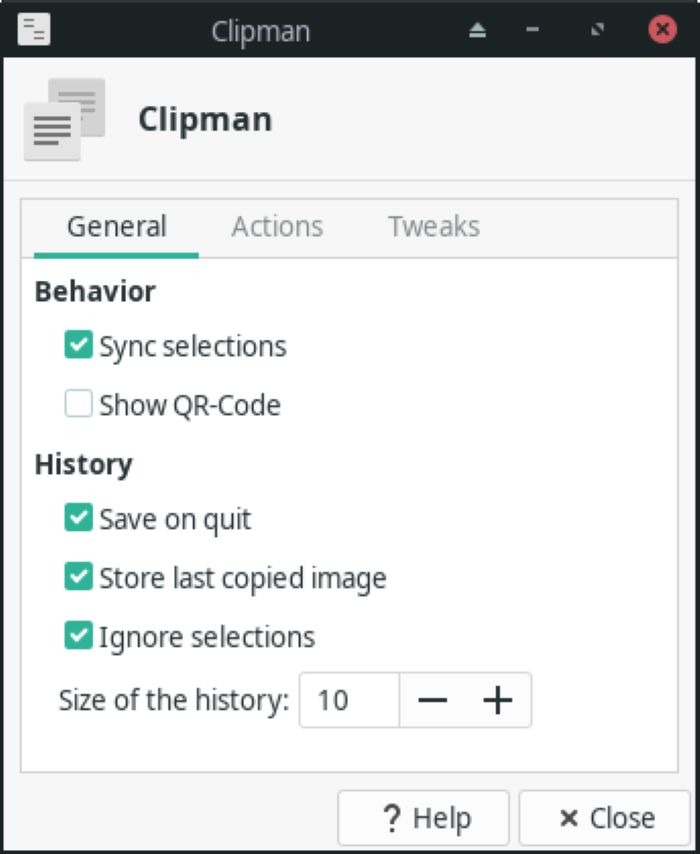The width and height of the screenshot is (700, 854).
Task: Open the Tweaks tab
Action: [434, 227]
